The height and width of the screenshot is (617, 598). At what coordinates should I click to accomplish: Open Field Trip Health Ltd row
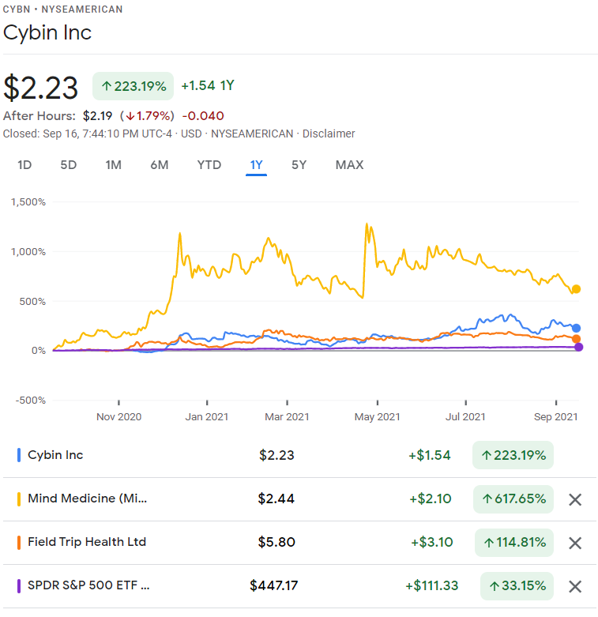299,542
